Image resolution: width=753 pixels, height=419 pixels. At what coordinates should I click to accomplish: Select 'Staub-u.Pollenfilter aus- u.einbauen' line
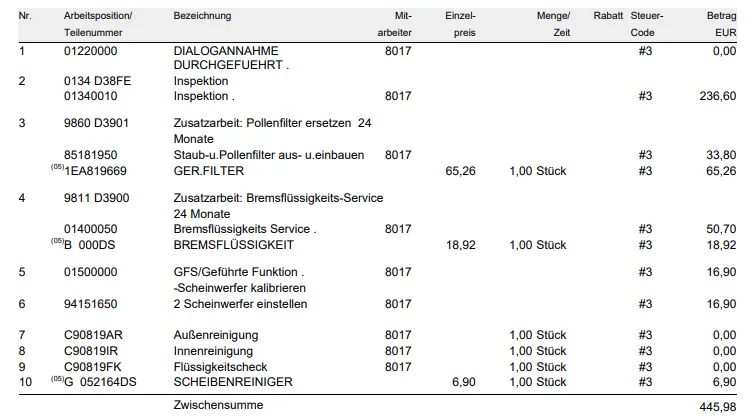click(x=269, y=155)
